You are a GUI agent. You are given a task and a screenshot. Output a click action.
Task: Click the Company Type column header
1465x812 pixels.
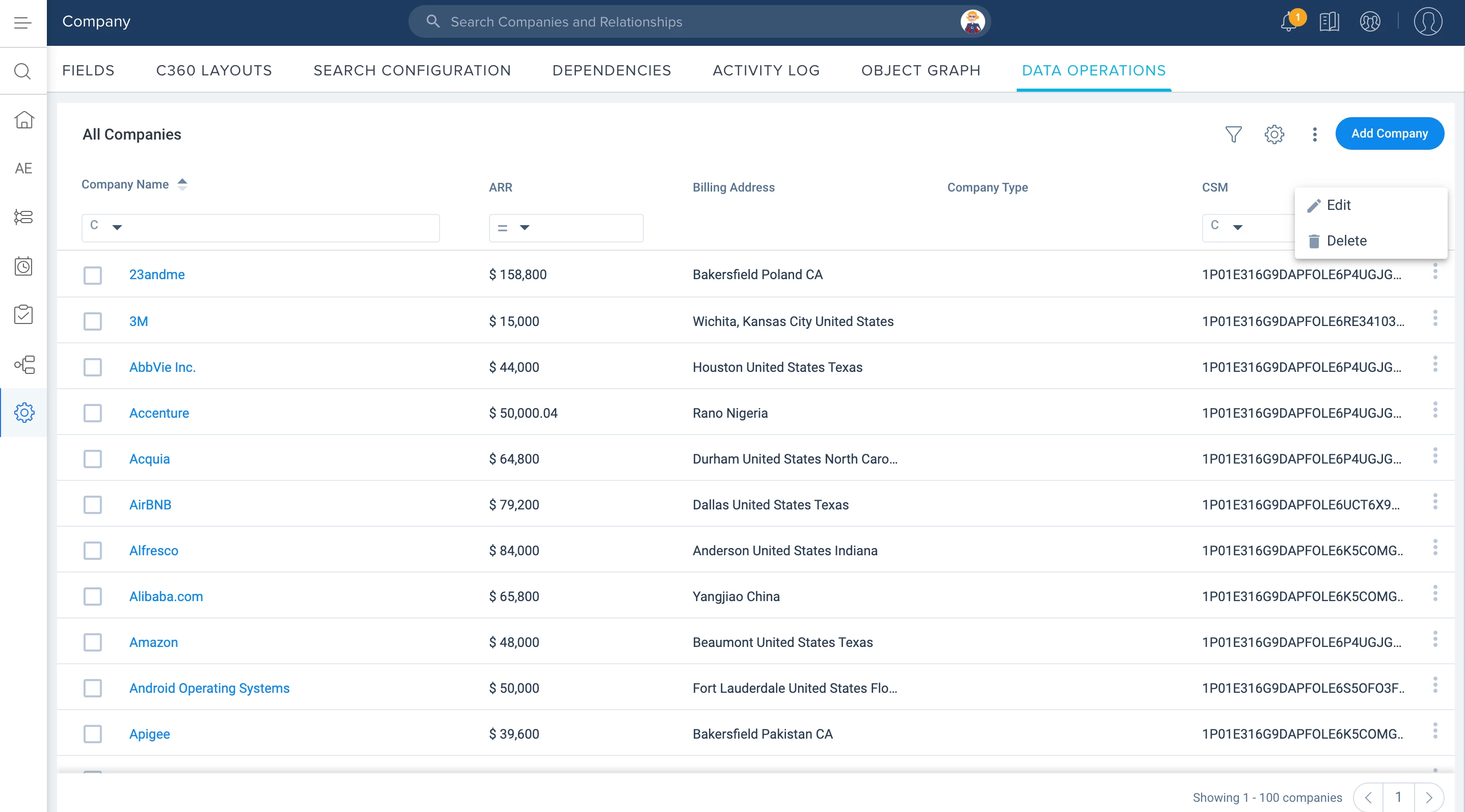pyautogui.click(x=987, y=187)
